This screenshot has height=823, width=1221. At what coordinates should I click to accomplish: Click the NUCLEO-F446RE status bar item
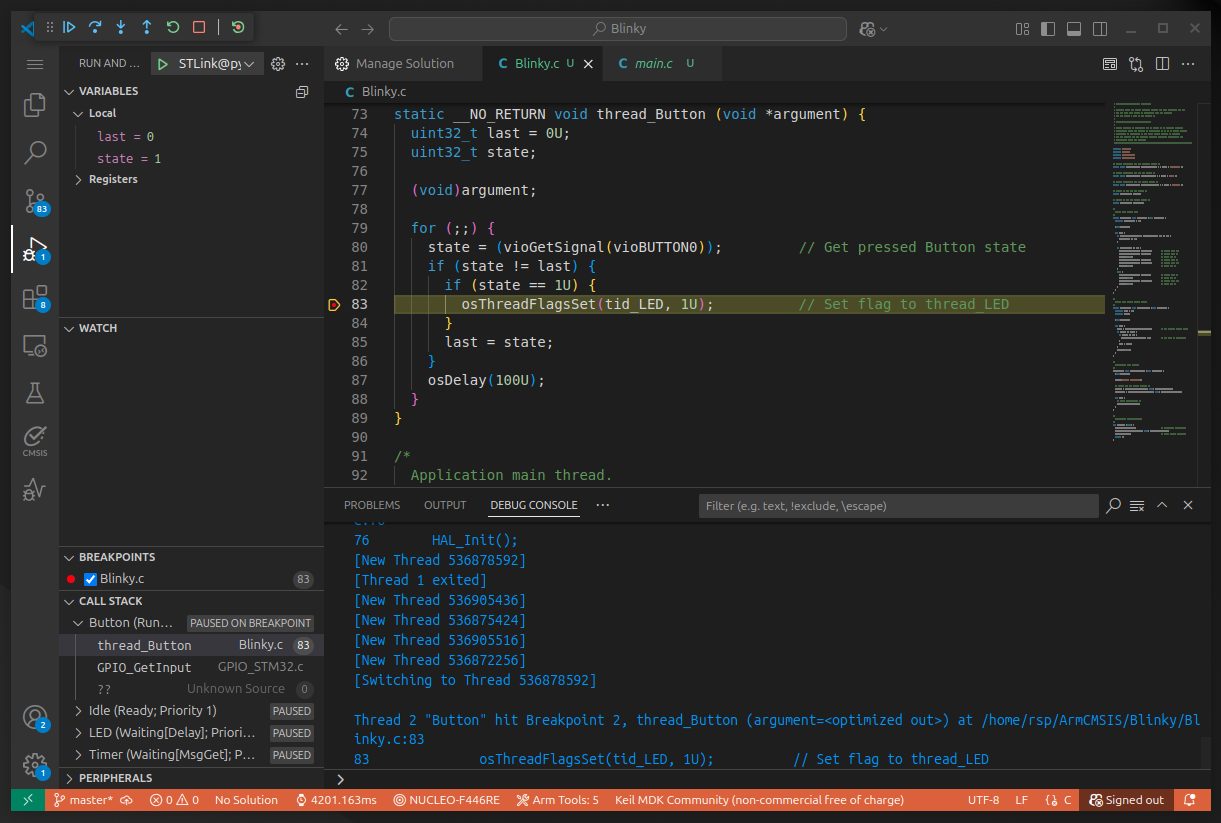[446, 800]
